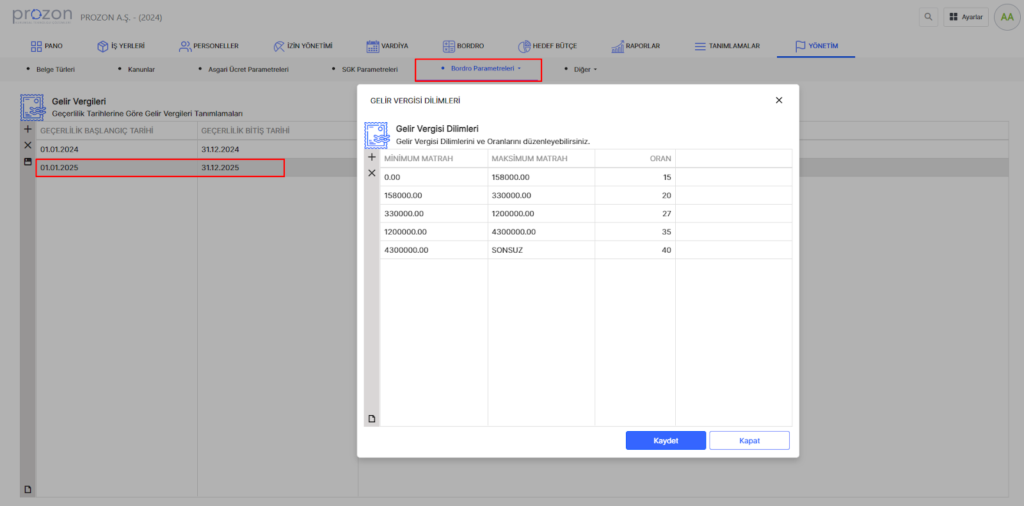This screenshot has width=1024, height=506.
Task: Delete row using X icon in dialog toolbar
Action: tap(372, 174)
